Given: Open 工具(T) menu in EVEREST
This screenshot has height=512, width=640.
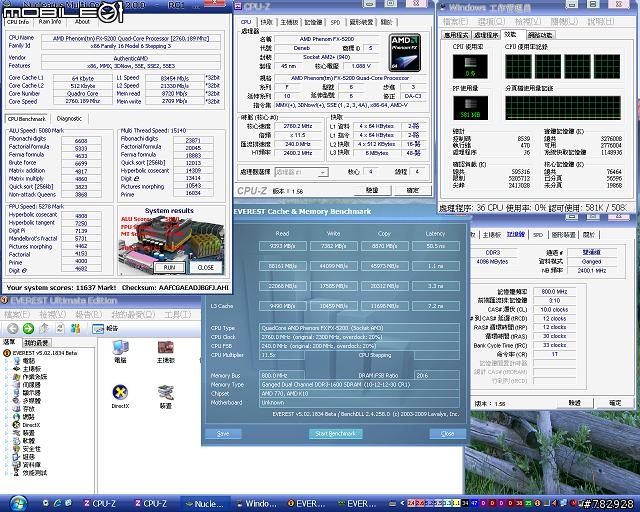Looking at the screenshot, I should point(177,315).
